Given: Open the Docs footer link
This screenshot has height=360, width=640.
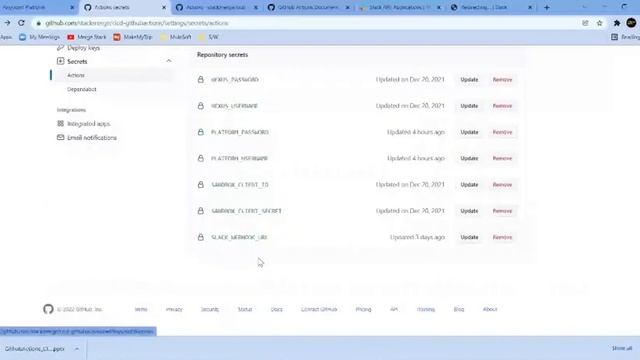Looking at the screenshot, I should tap(276, 309).
